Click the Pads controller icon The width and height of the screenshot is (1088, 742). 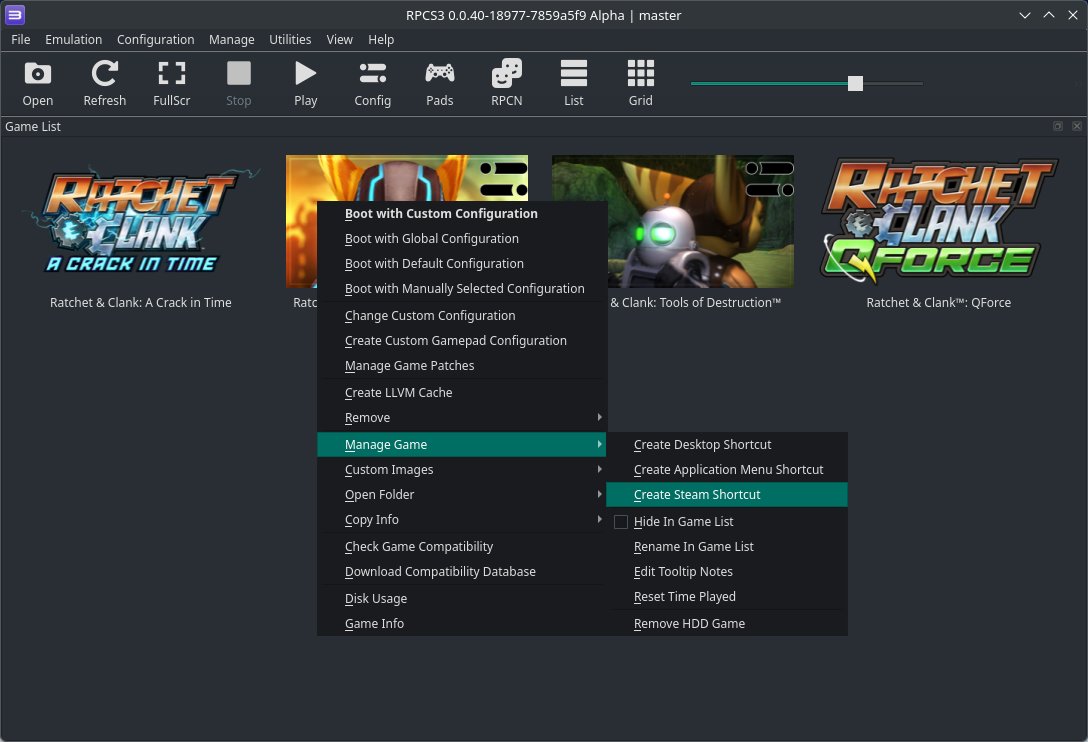(x=439, y=82)
